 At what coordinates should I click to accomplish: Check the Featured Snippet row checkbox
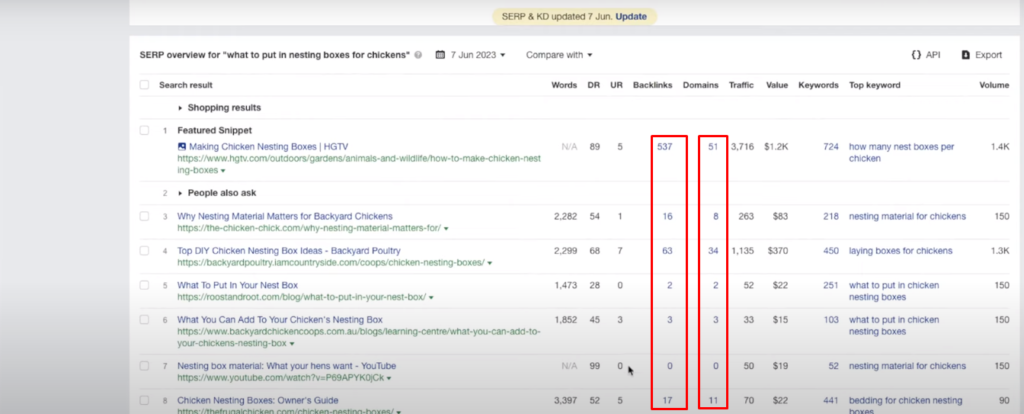144,131
